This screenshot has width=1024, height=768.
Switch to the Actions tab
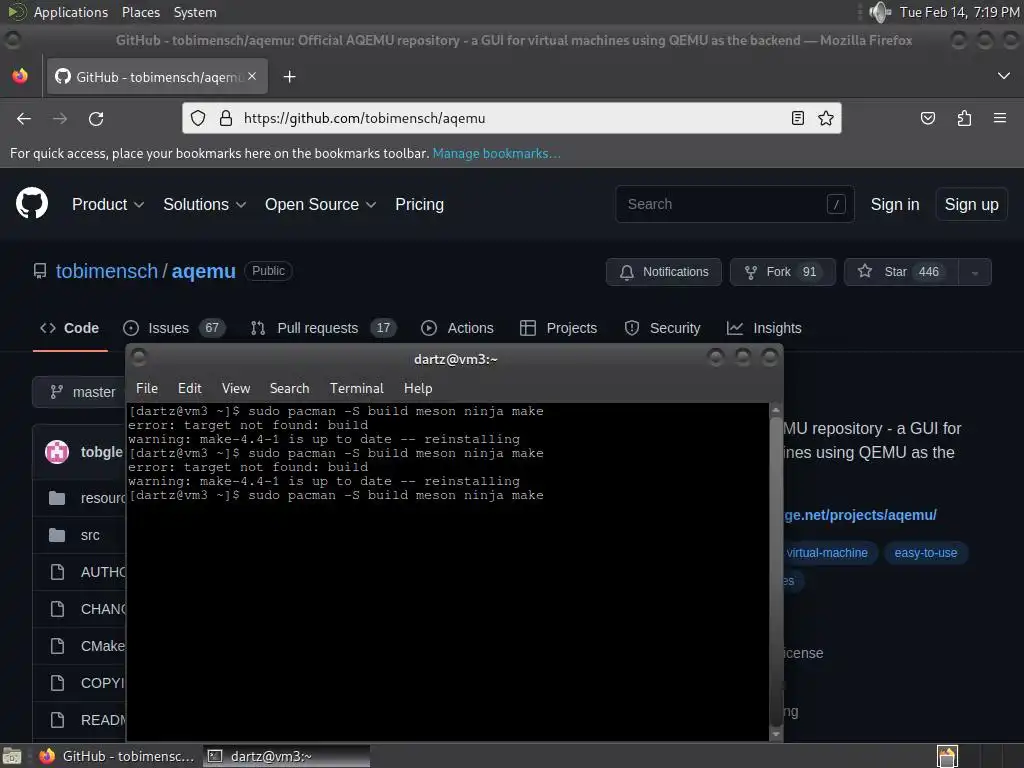tap(457, 328)
